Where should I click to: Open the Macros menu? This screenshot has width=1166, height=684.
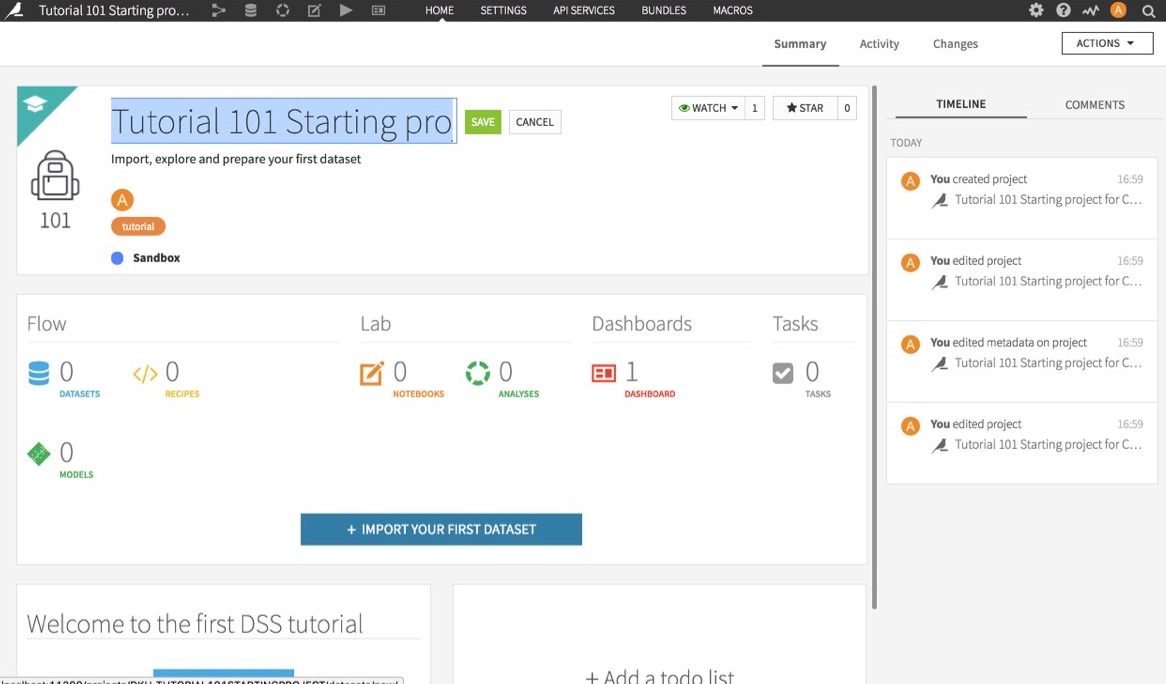pos(732,10)
